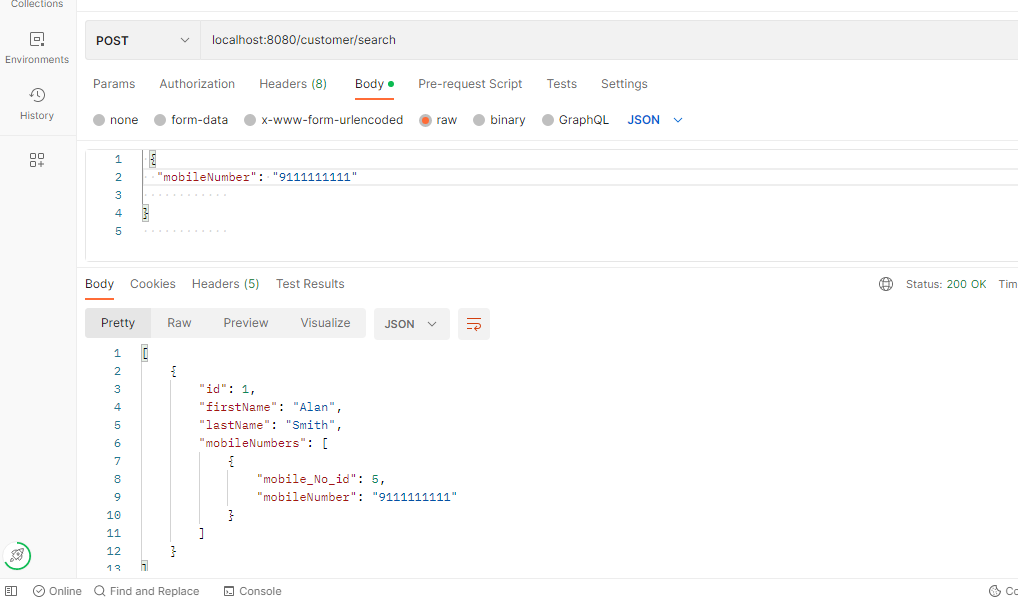The width and height of the screenshot is (1018, 597).
Task: Click the "Smith" value in the response
Action: pos(310,426)
